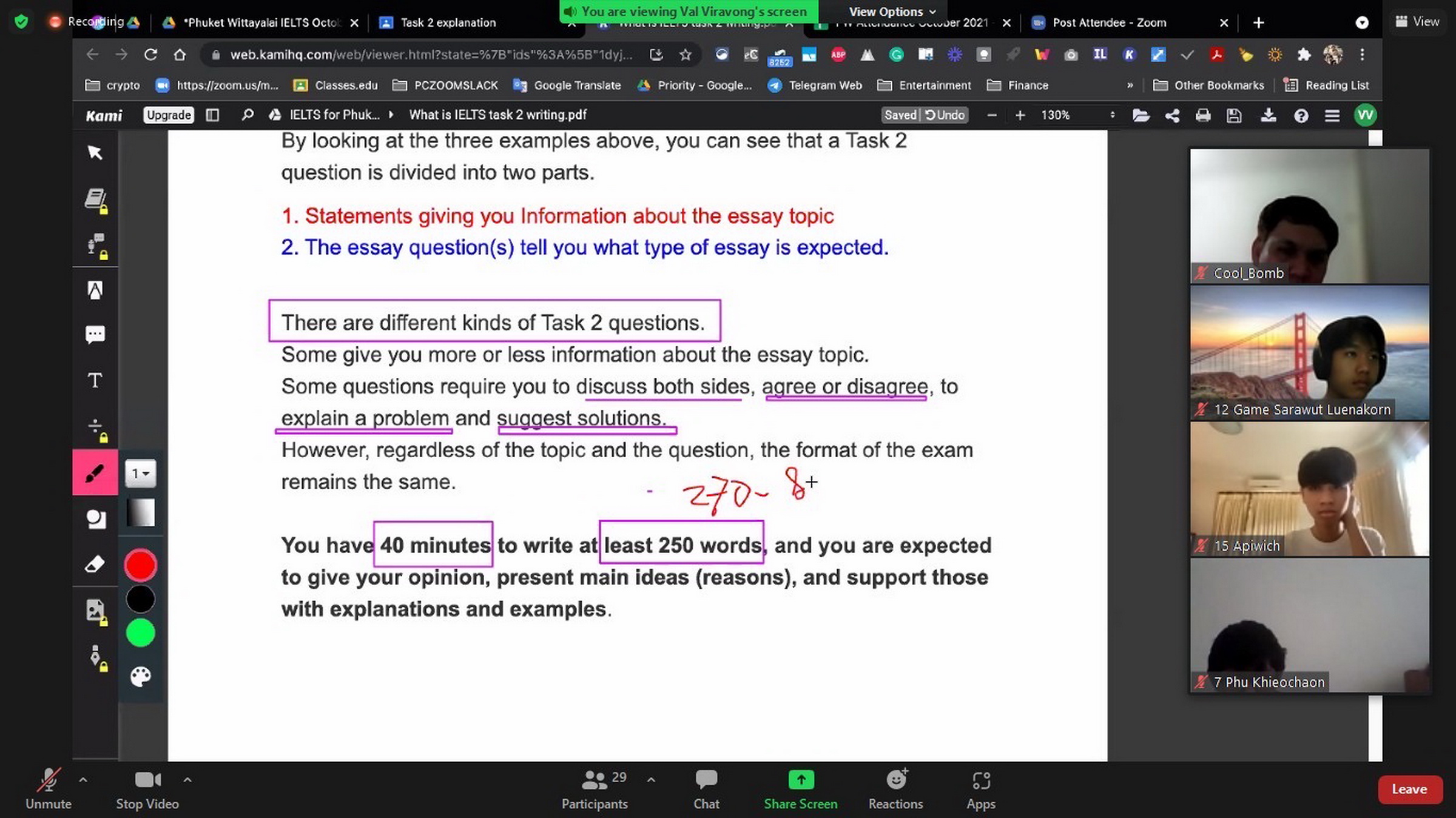Open the Finance bookmark folder
This screenshot has width=1456, height=818.
pos(1018,85)
